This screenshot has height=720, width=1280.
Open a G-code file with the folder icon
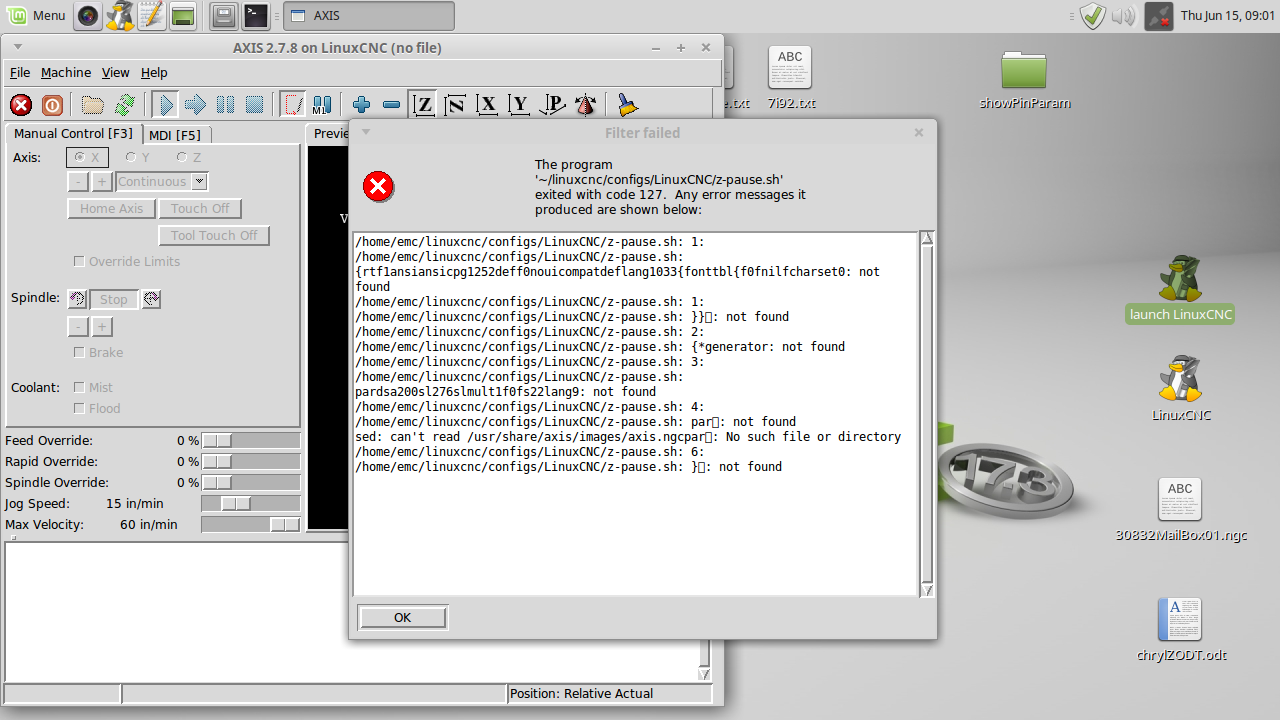(93, 104)
